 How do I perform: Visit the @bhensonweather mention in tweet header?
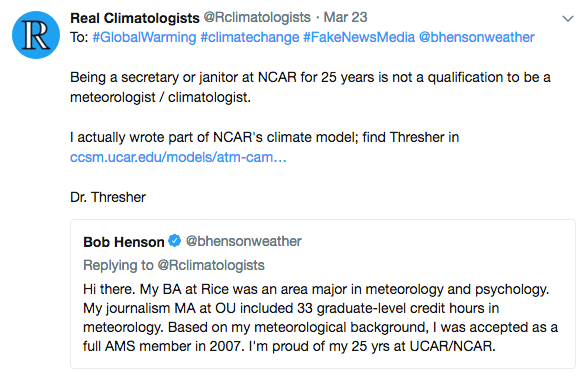click(477, 37)
